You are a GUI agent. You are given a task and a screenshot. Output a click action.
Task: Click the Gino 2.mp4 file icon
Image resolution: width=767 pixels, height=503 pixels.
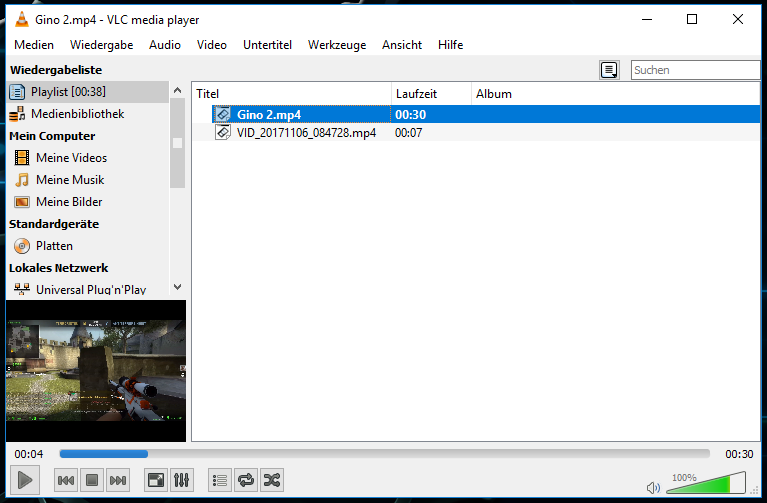tap(223, 114)
